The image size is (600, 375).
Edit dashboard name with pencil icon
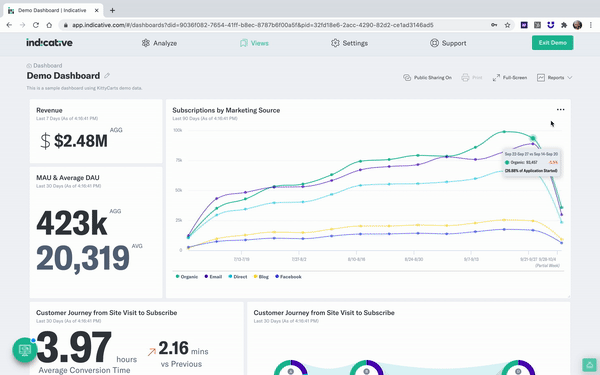107,75
